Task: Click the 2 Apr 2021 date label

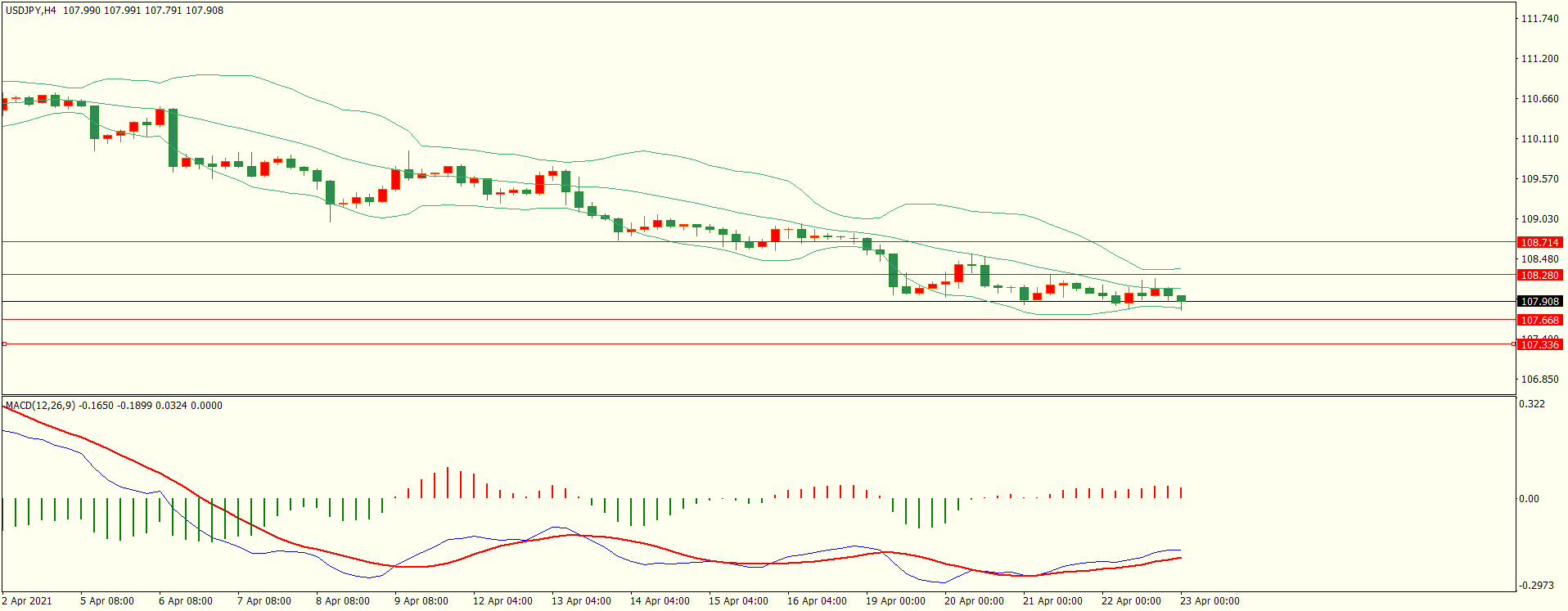Action: (x=27, y=601)
